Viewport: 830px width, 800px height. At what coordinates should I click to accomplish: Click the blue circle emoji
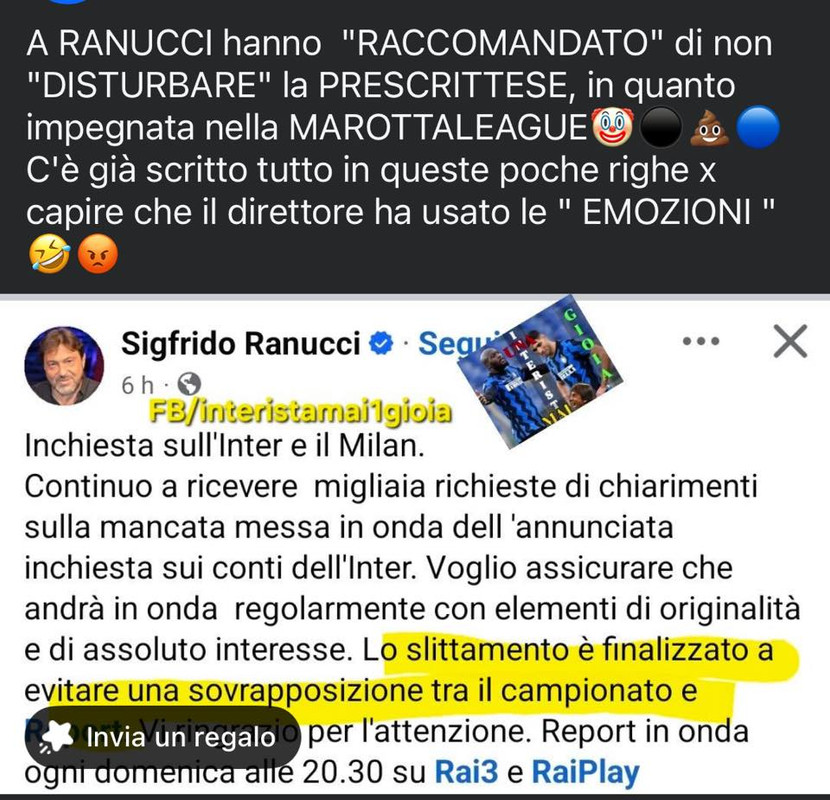click(757, 128)
